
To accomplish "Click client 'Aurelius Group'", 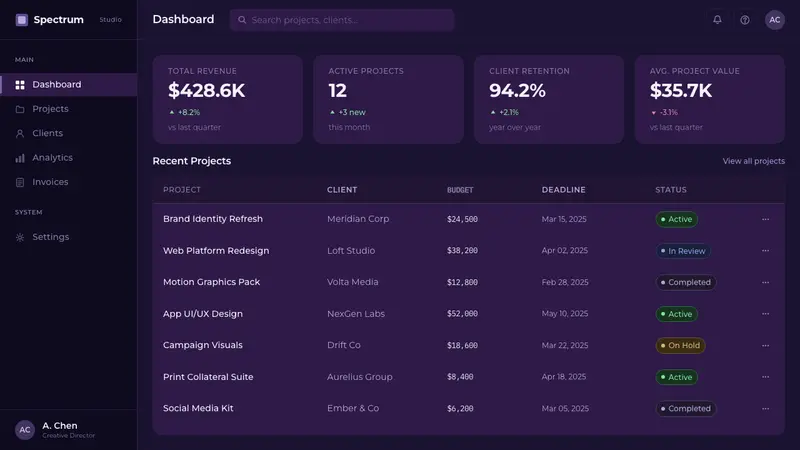I will pos(360,377).
